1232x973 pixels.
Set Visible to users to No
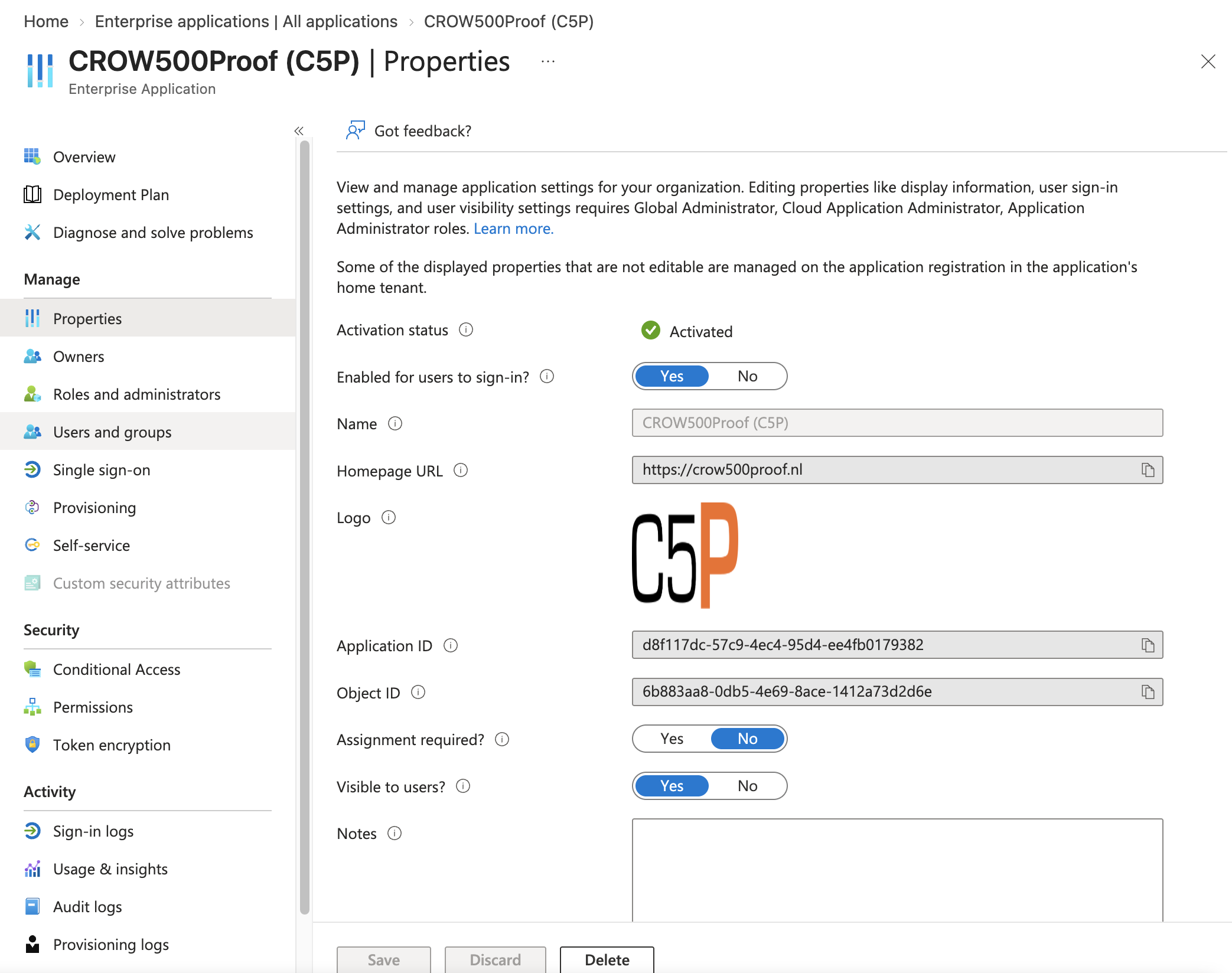coord(747,786)
